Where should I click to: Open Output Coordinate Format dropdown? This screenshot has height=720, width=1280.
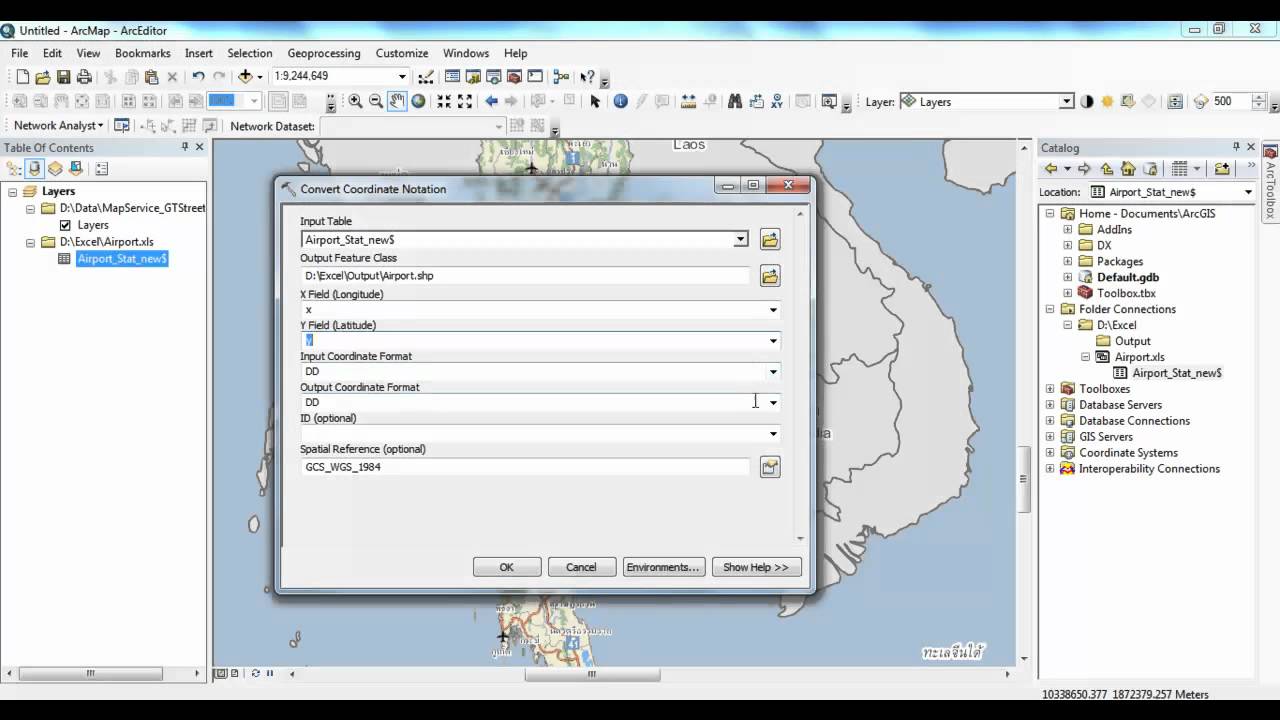tap(773, 403)
